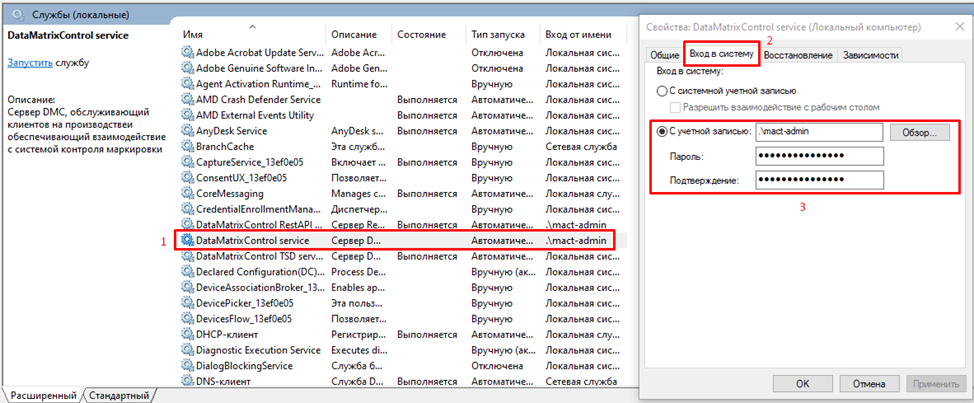Toggle Разрешить взаимодействие с рабочим столом checkbox

676,107
